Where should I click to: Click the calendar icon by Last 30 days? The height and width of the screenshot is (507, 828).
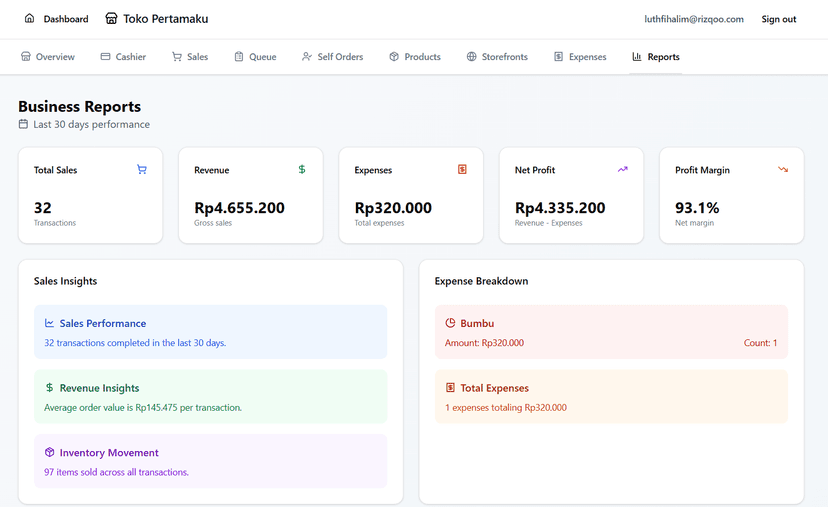23,124
